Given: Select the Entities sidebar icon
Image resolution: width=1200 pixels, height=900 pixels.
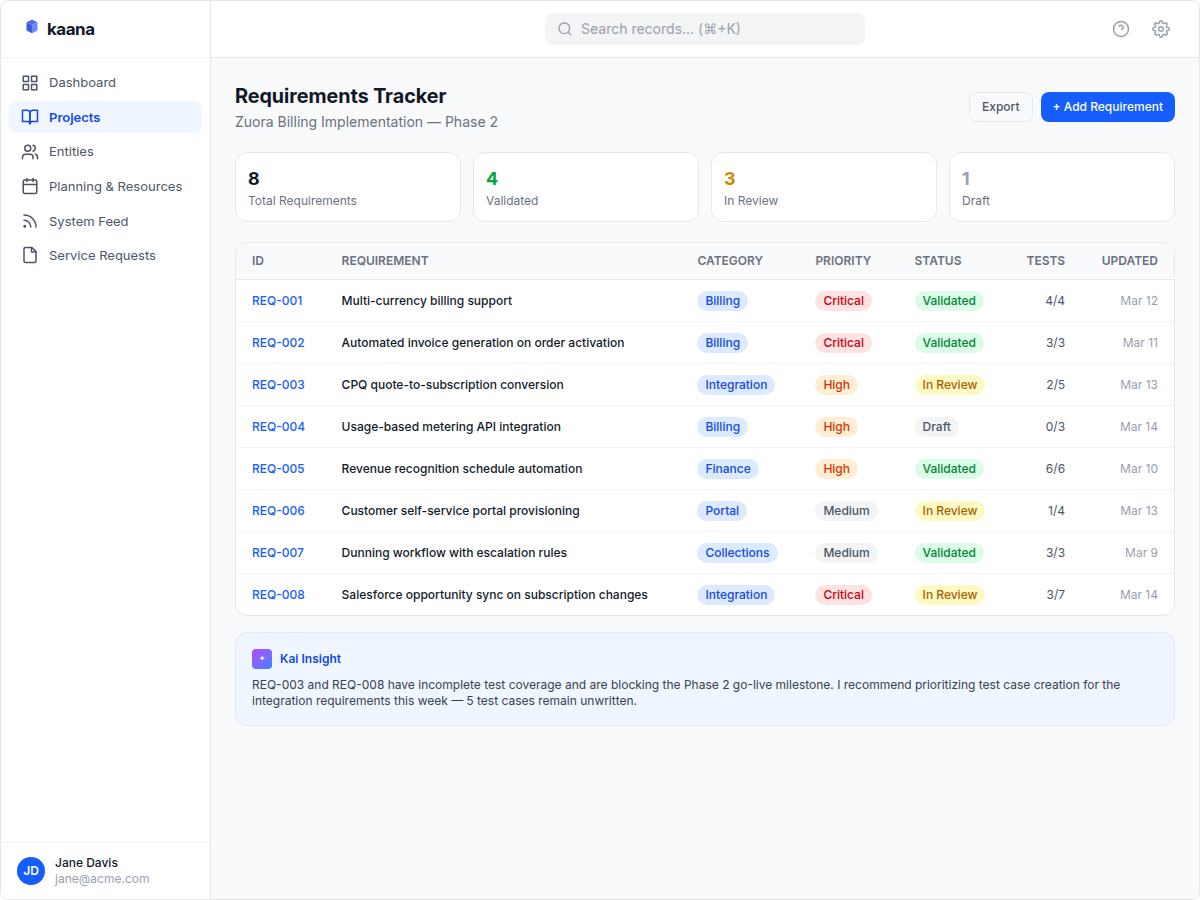Looking at the screenshot, I should [30, 151].
